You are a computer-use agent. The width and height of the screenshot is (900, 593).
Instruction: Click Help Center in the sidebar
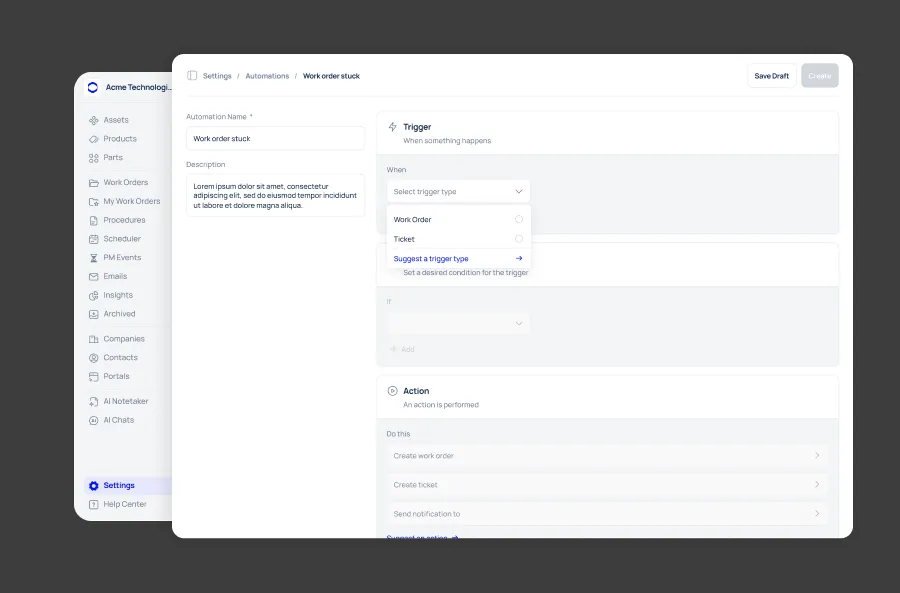[125, 505]
